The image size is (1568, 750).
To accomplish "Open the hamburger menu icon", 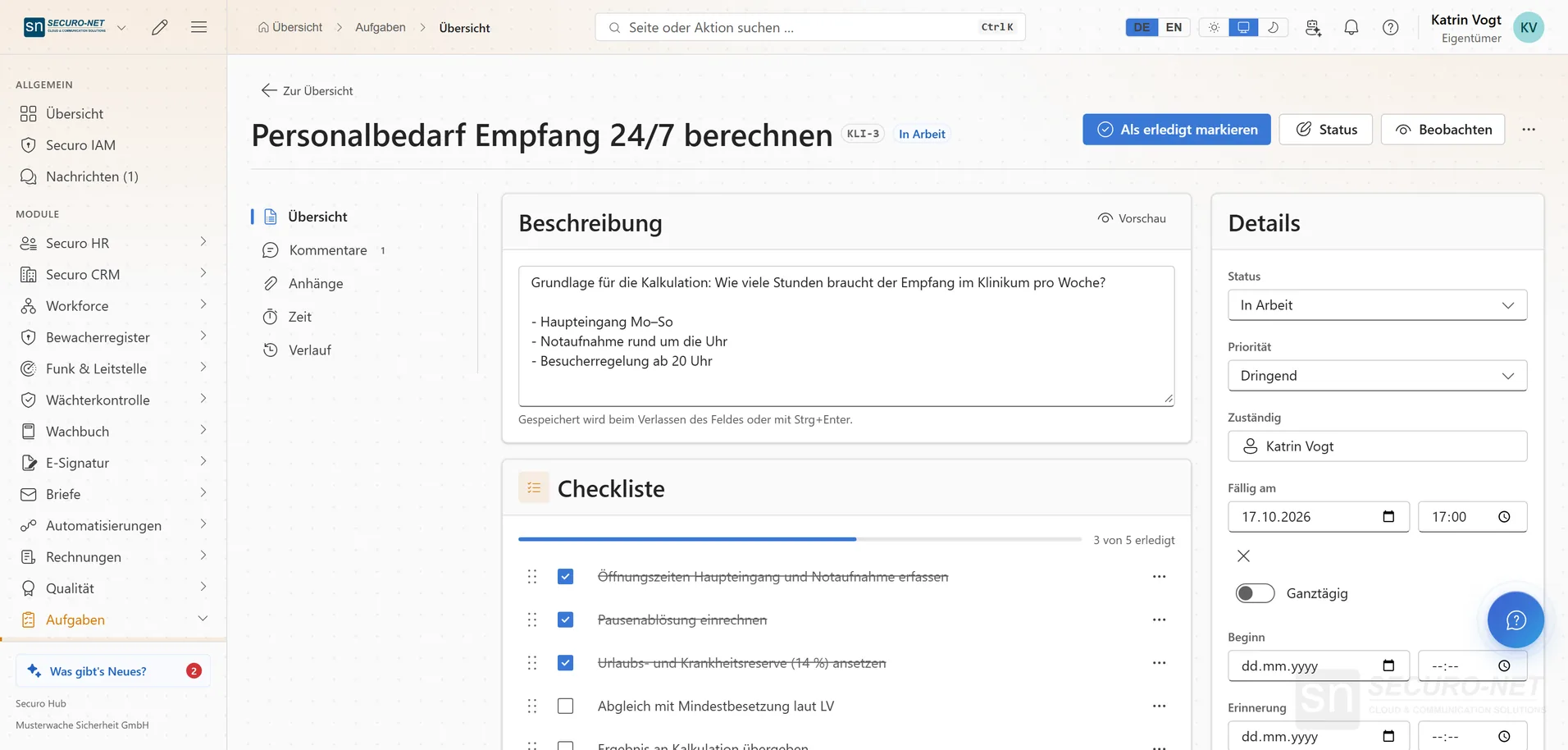I will (198, 27).
